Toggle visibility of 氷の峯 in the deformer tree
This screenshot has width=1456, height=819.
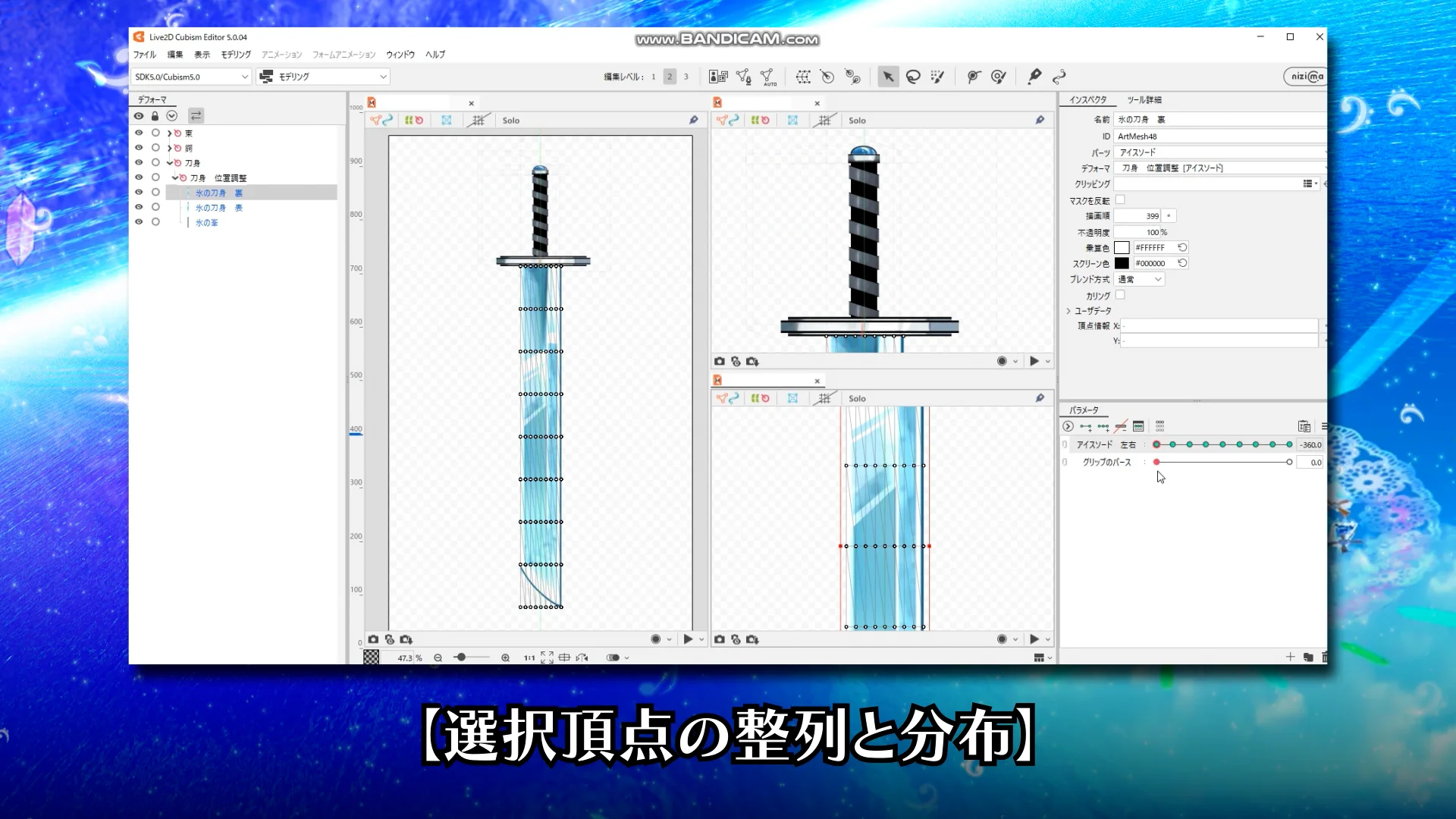(139, 222)
